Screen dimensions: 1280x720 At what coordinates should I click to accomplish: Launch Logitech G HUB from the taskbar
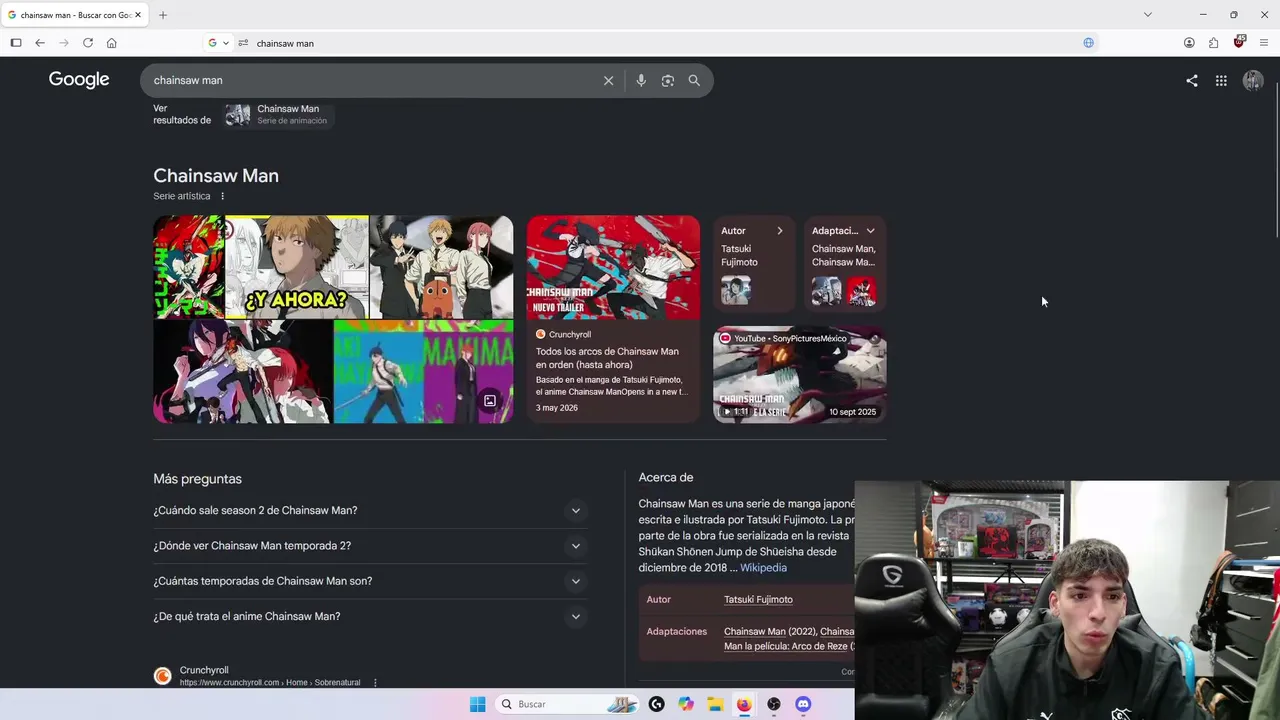656,704
